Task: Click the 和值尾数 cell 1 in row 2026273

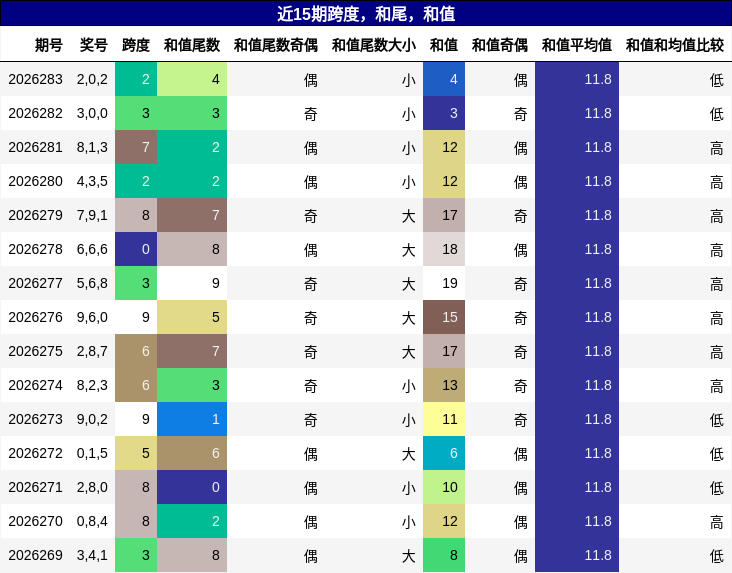Action: [x=192, y=419]
